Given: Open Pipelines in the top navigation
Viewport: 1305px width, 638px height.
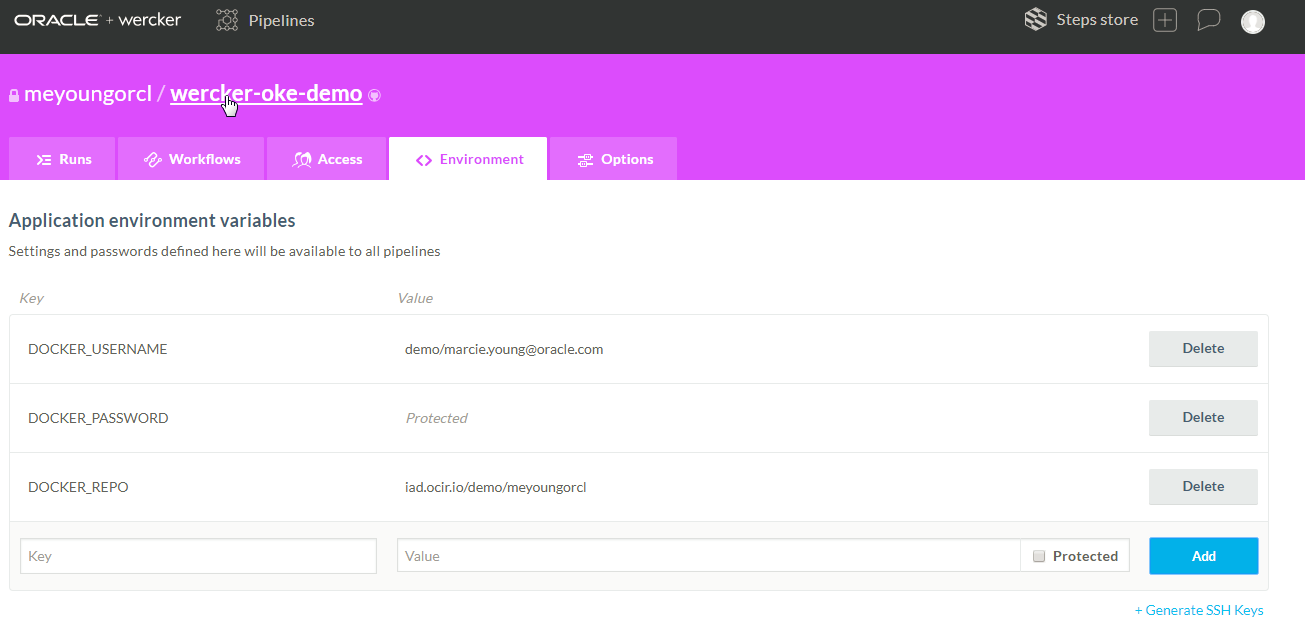Looking at the screenshot, I should tap(266, 20).
